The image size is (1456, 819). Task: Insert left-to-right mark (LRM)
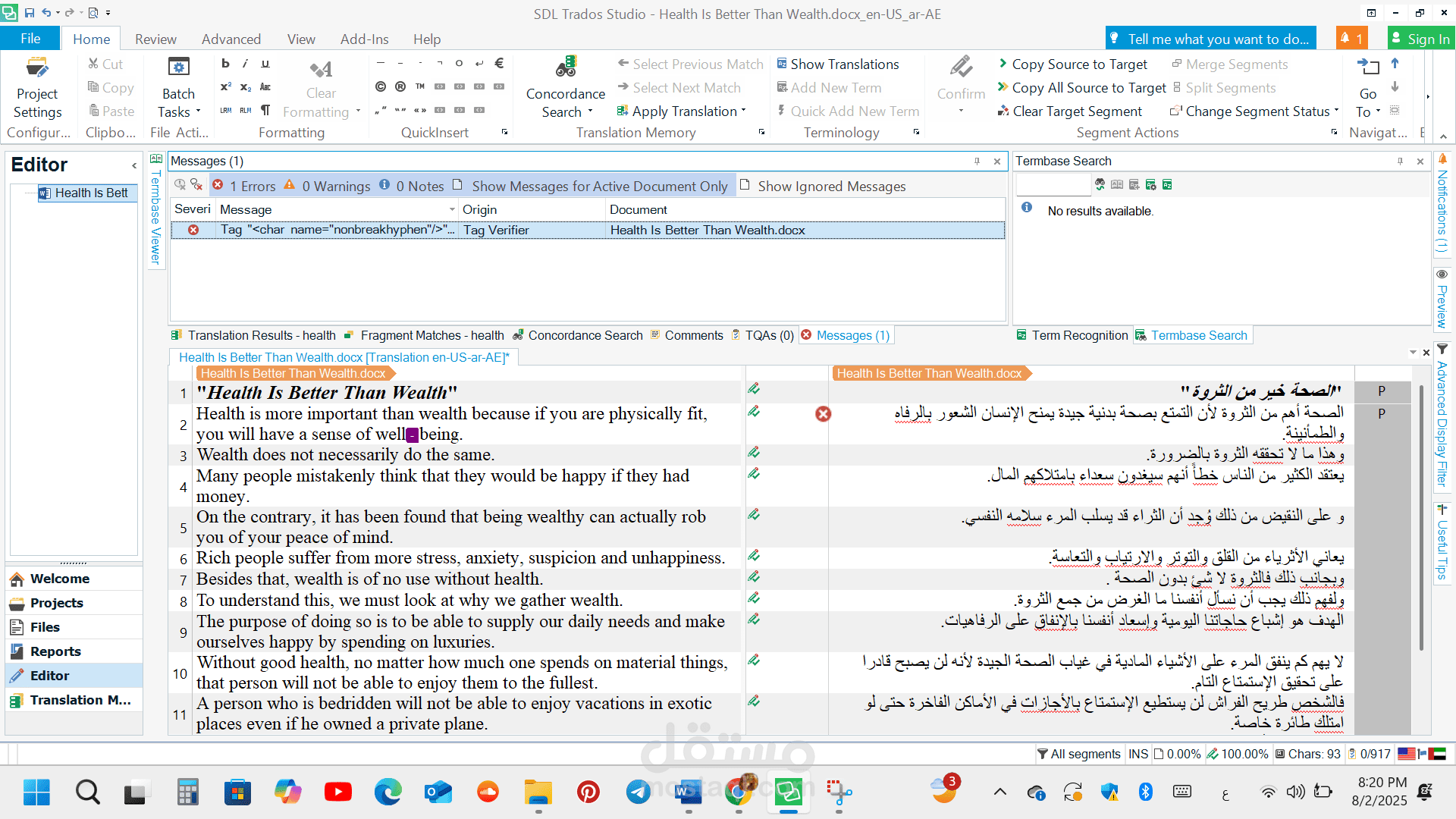[x=225, y=111]
